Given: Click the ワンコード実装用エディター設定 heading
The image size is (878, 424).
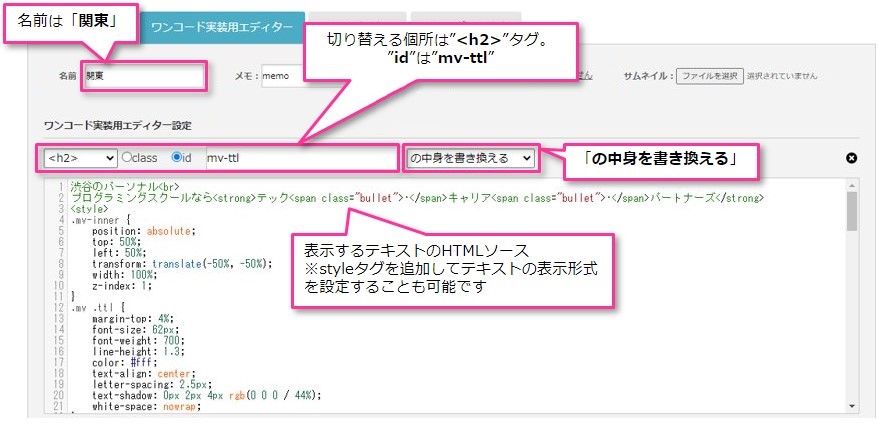Looking at the screenshot, I should pyautogui.click(x=118, y=126).
